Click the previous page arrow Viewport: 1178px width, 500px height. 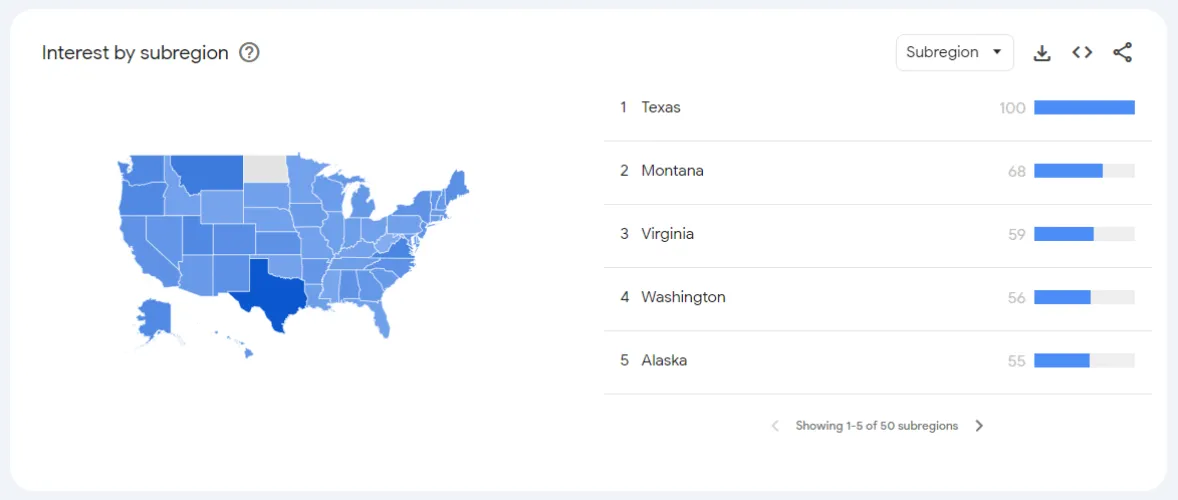coord(775,426)
